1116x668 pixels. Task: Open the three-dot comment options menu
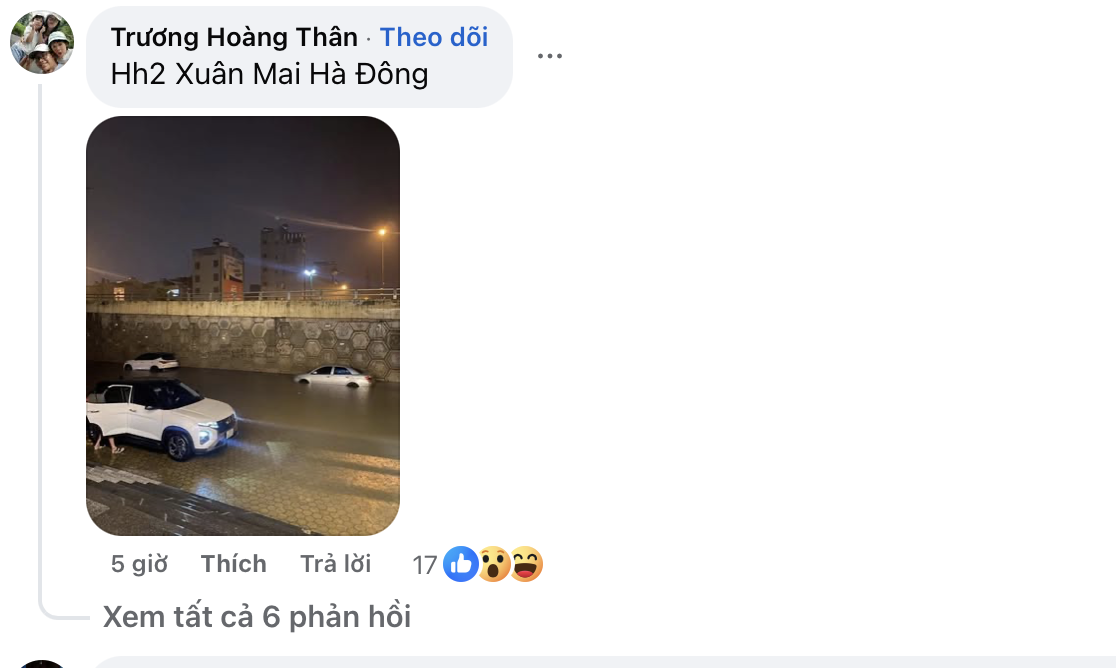point(549,55)
